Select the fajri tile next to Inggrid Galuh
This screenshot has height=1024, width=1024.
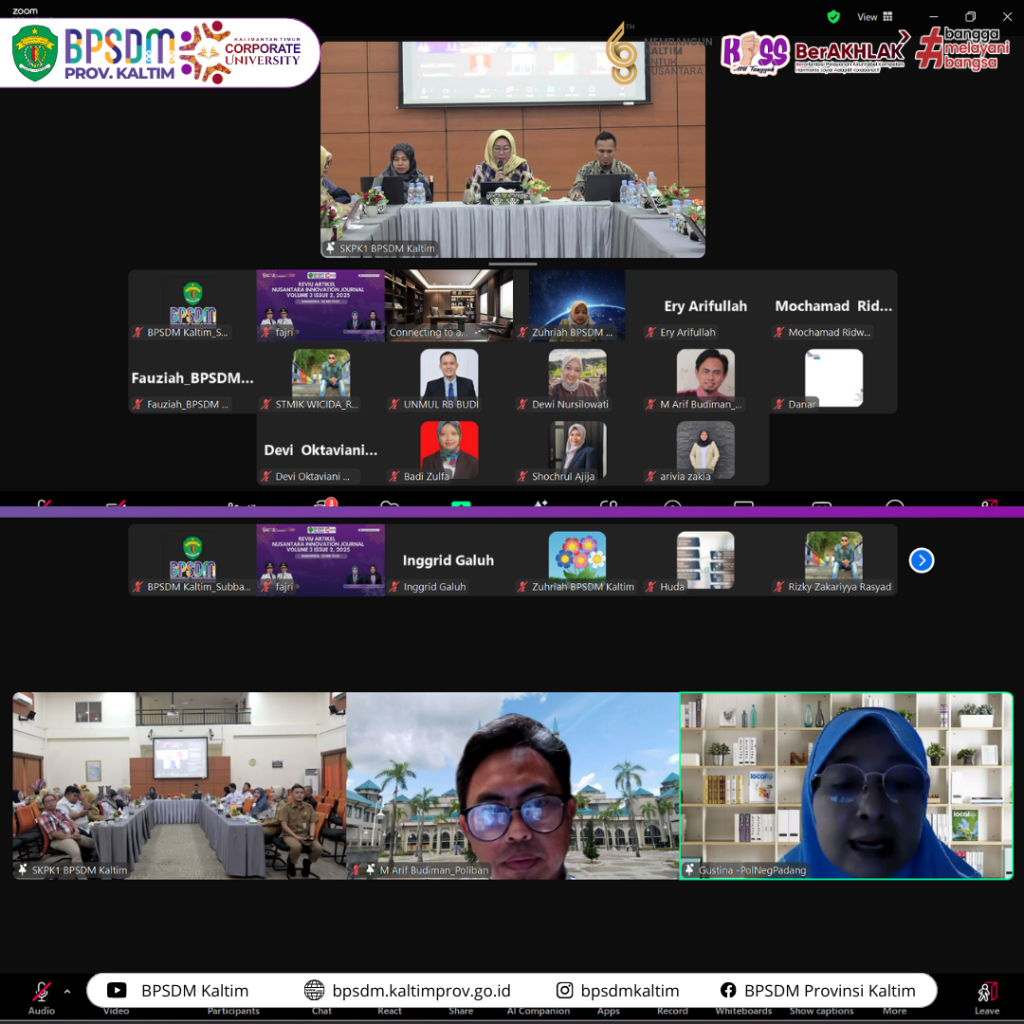pos(321,560)
